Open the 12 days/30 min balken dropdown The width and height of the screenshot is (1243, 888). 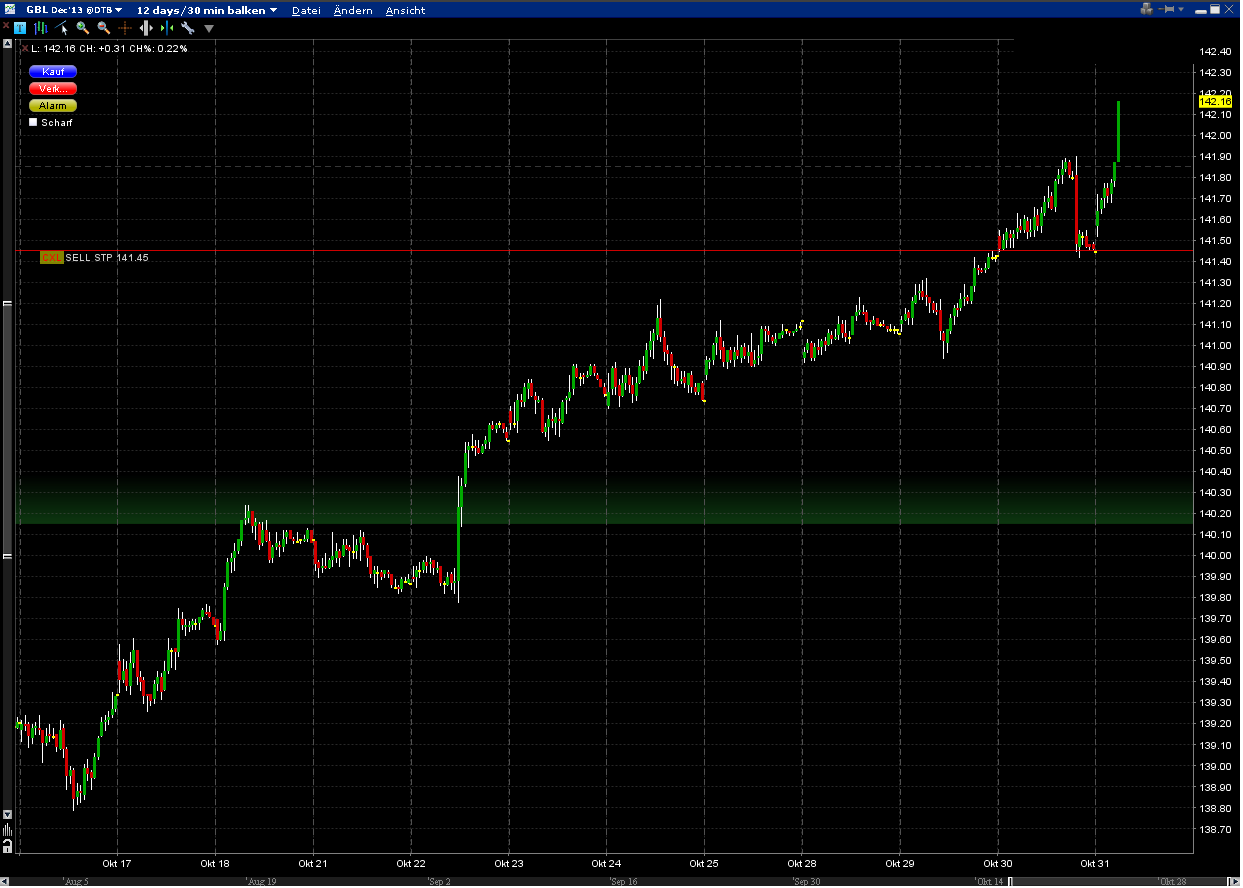(x=206, y=10)
